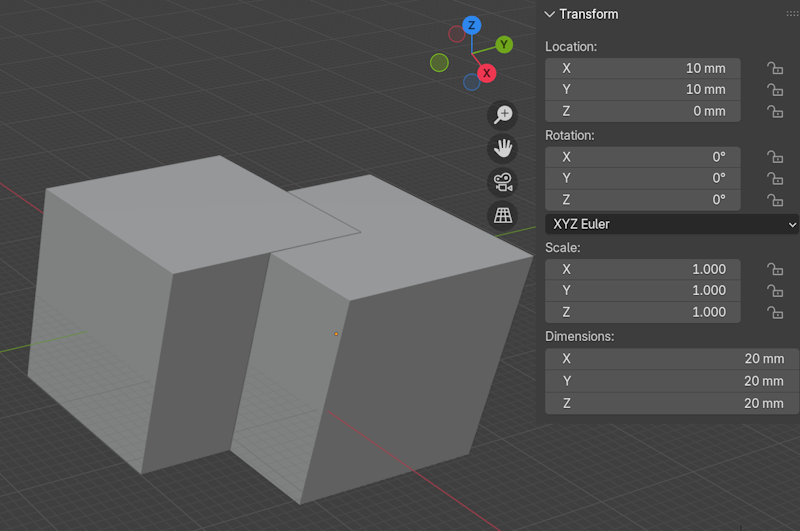
Task: Click the Dimensions X 20 mm field
Action: tap(671, 358)
